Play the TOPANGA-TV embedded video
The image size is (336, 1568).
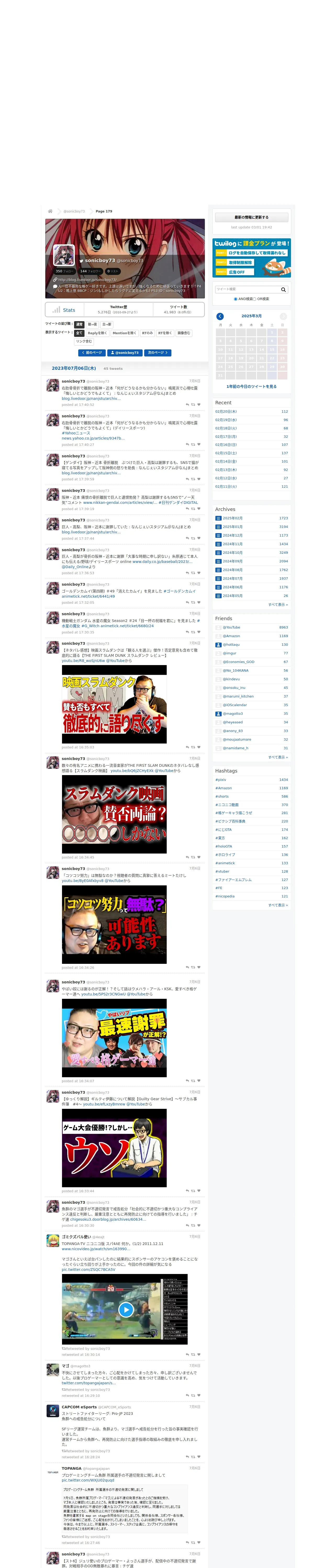126,1309
